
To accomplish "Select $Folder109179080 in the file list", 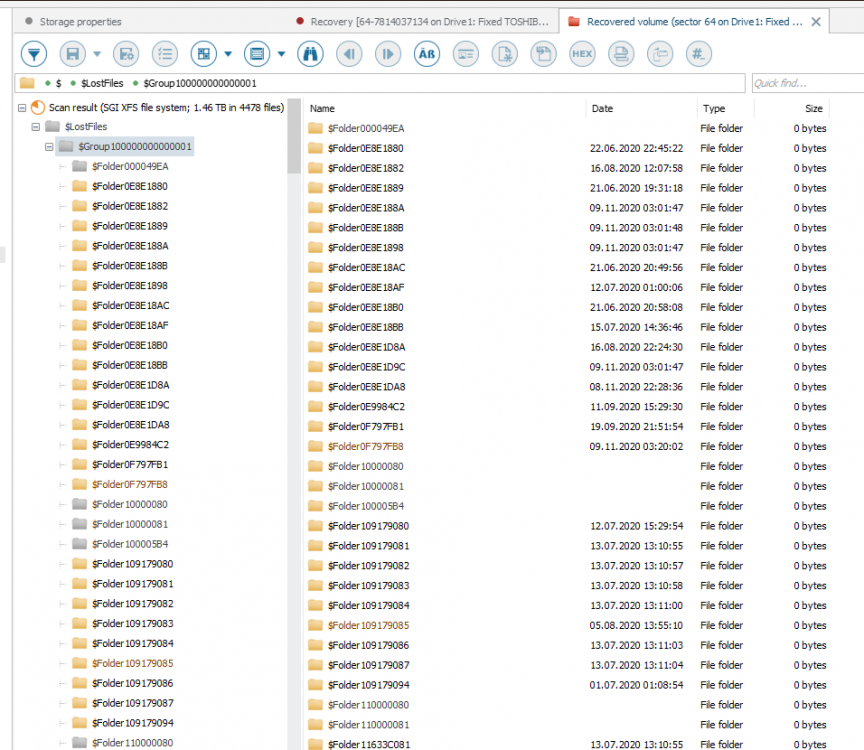I will [369, 526].
